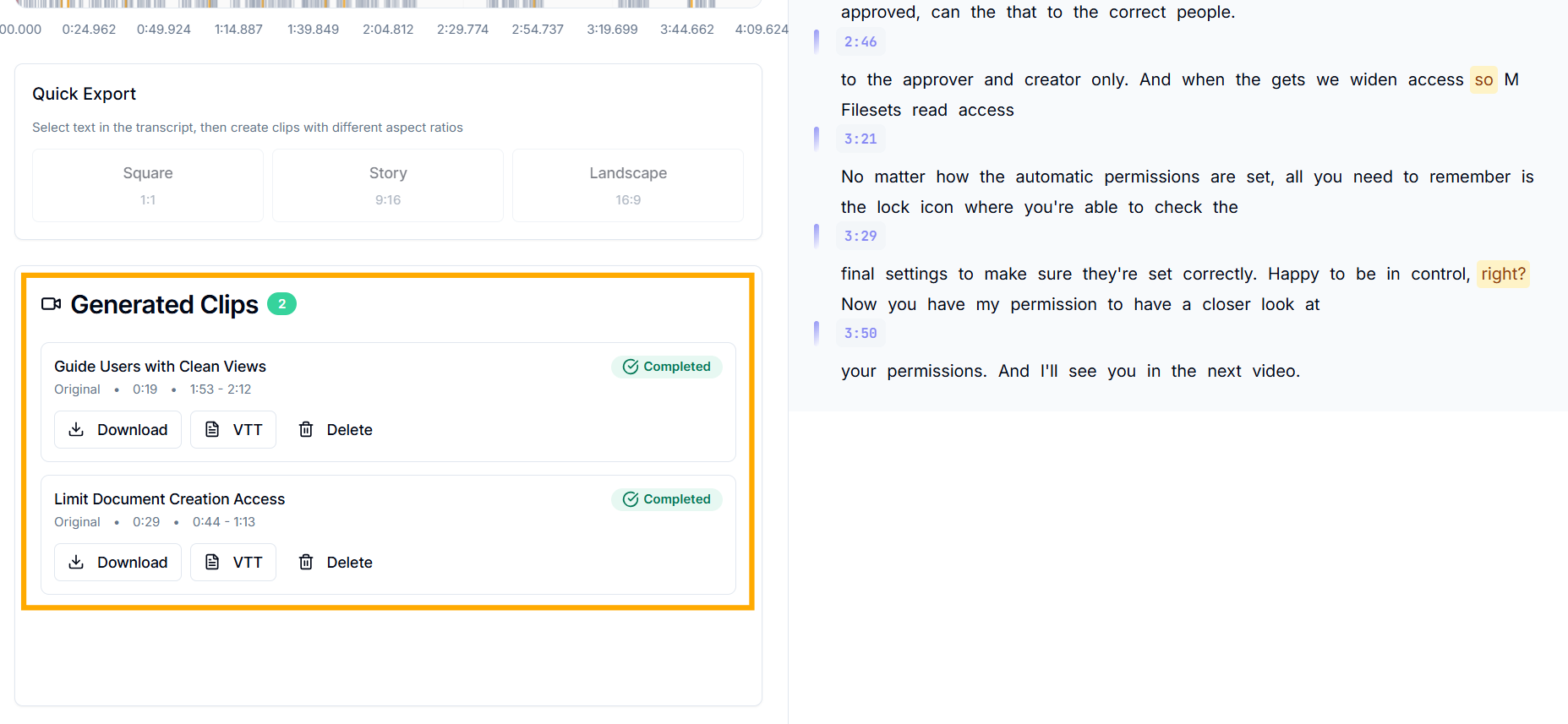Click Completed status on Guide Users clip
Screen dimensions: 1568x724
coord(667,367)
